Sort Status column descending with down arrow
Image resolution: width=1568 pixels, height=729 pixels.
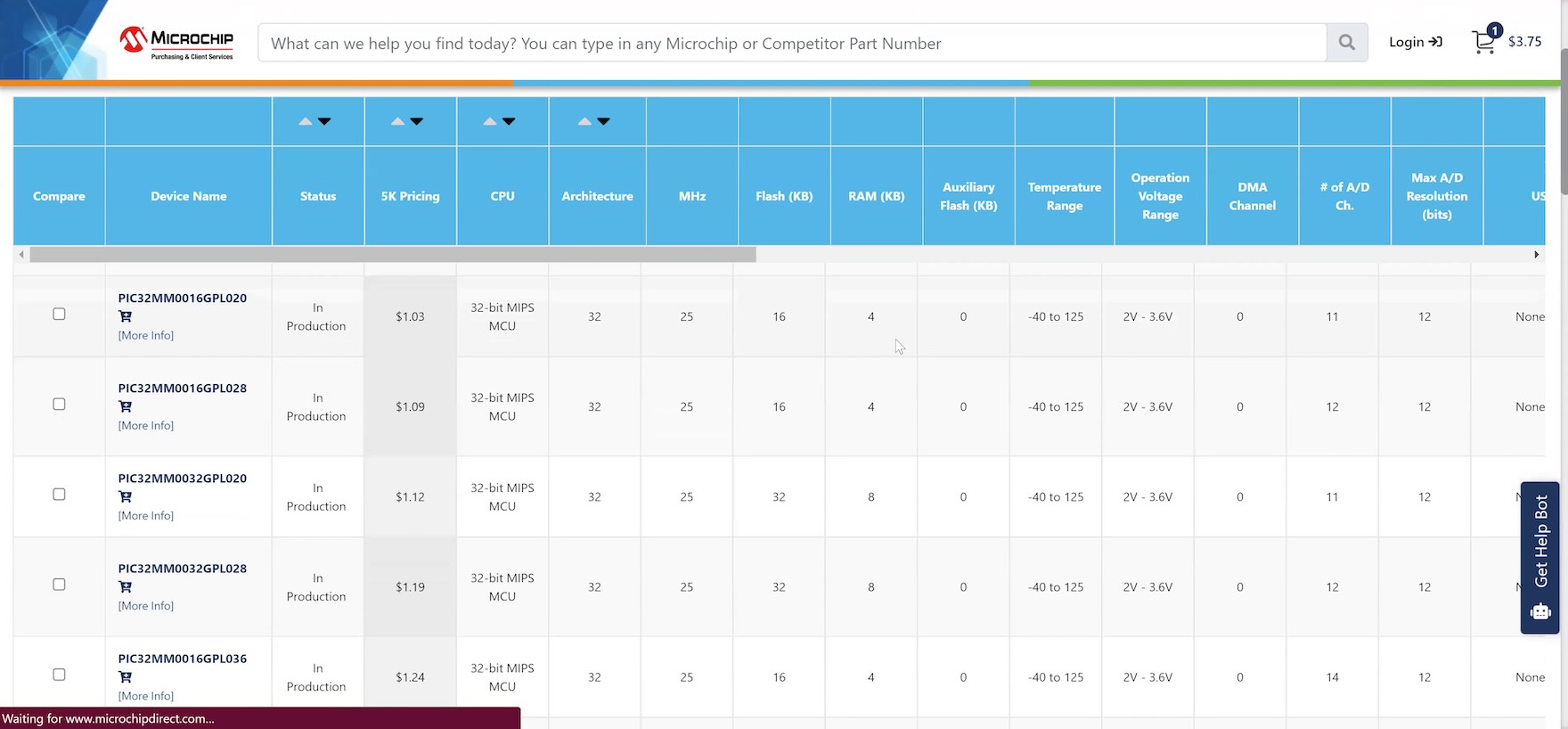(325, 121)
